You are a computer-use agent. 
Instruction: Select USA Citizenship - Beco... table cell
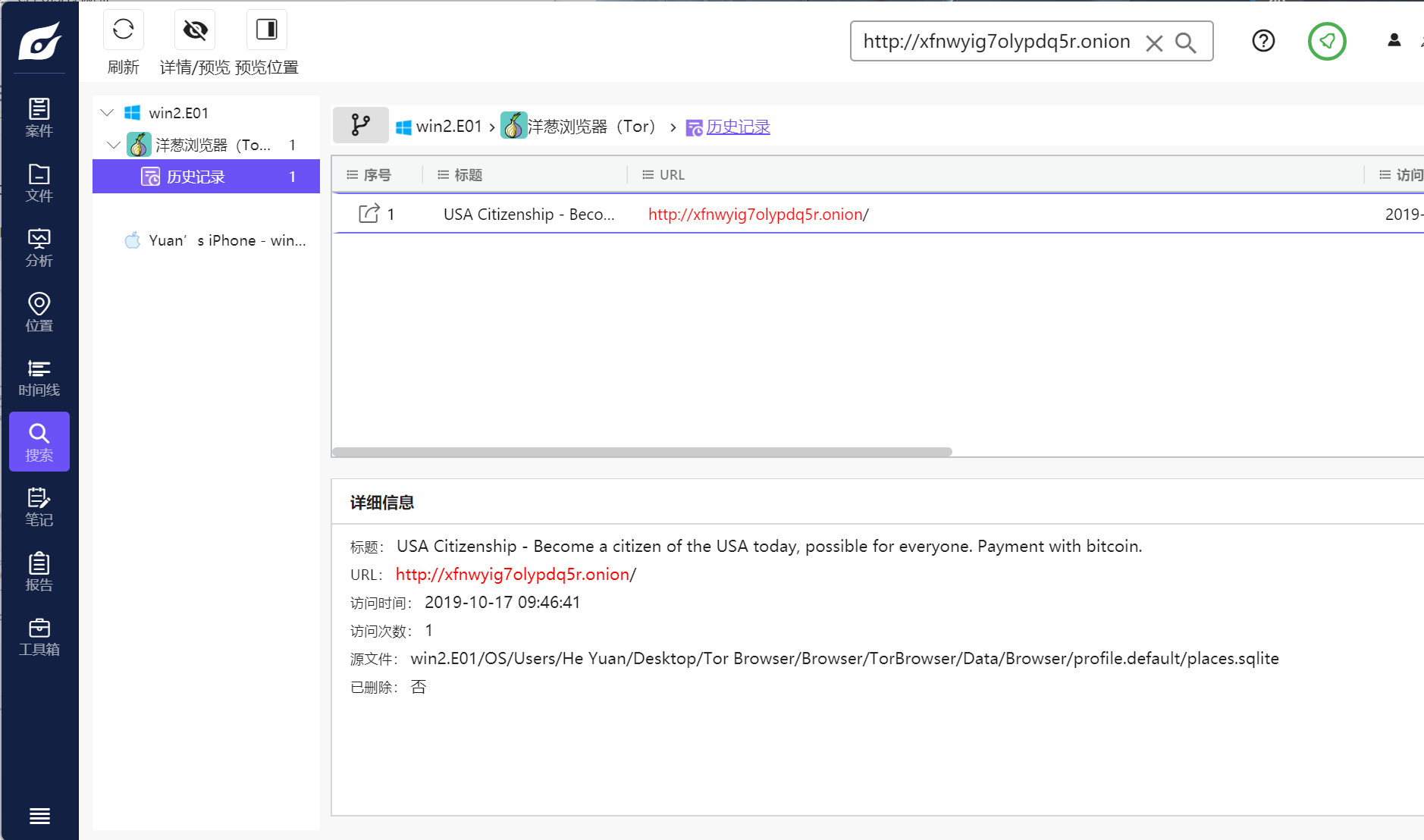pos(529,215)
